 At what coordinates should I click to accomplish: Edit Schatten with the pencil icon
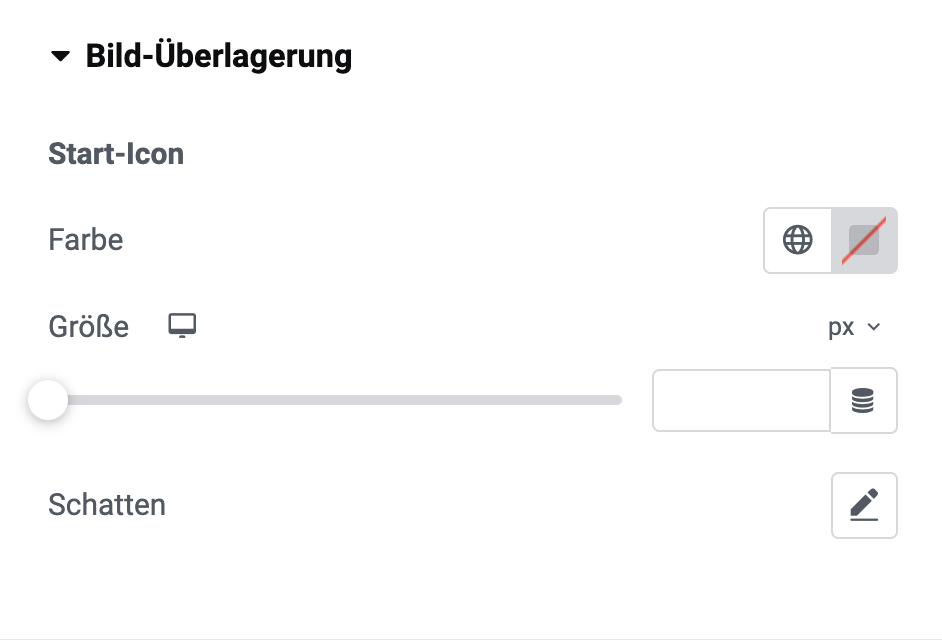(865, 504)
